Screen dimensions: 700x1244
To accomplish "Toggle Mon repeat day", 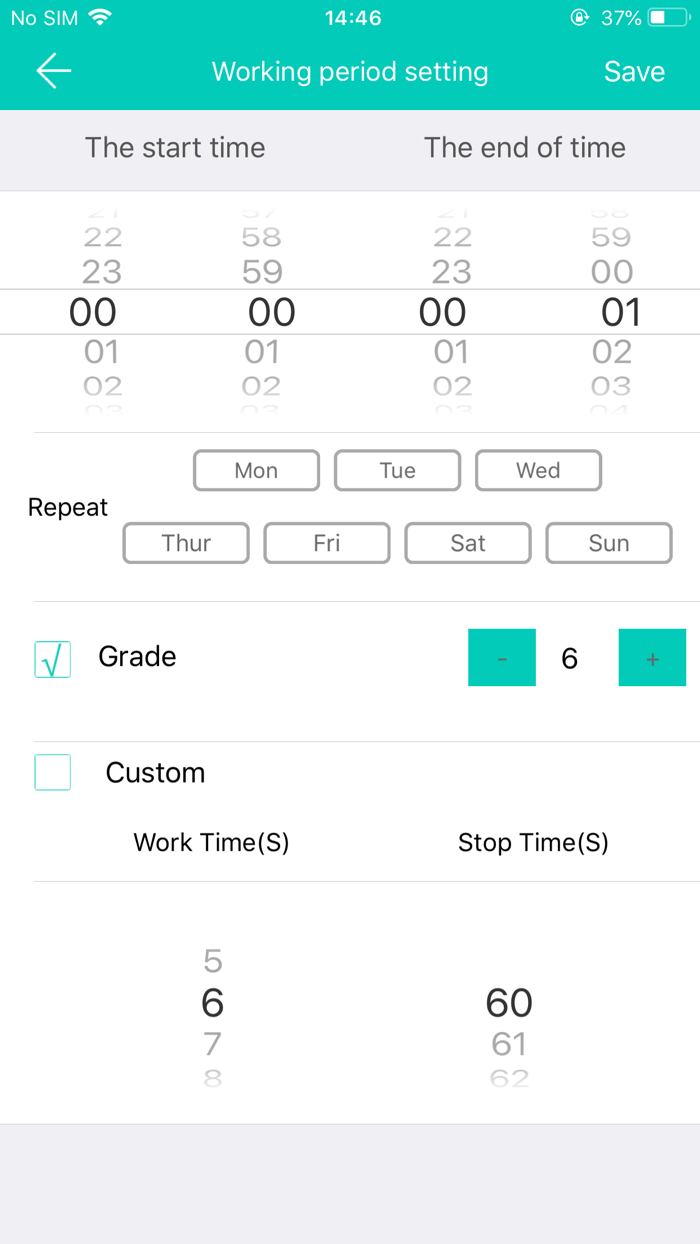I will click(x=256, y=470).
